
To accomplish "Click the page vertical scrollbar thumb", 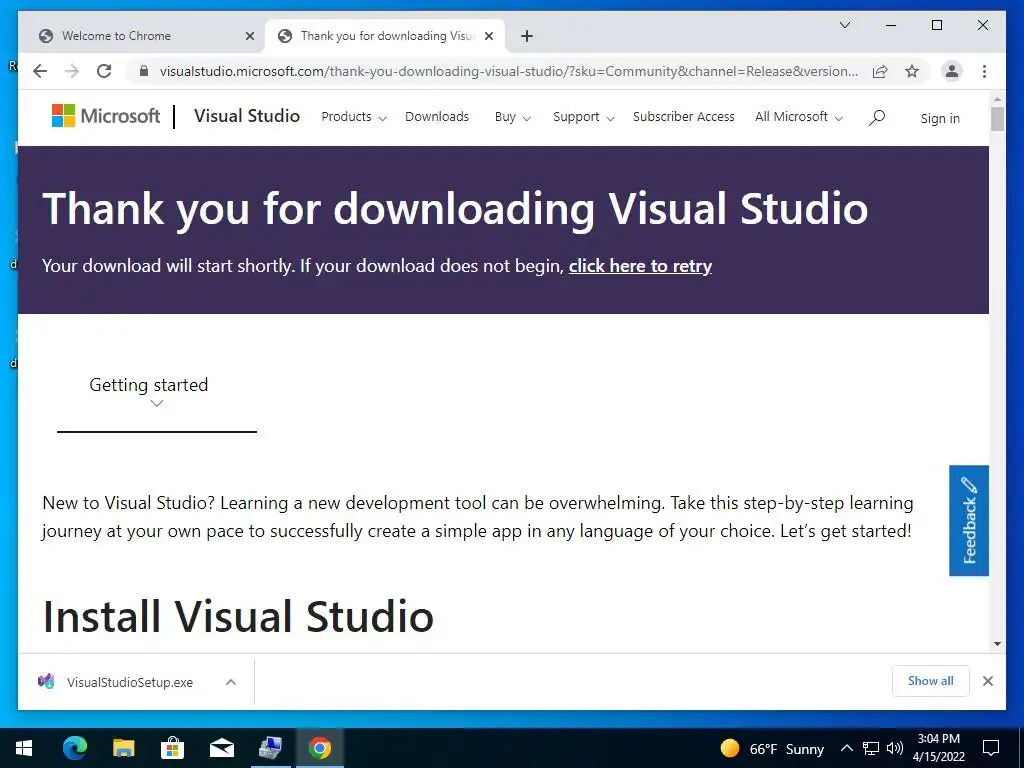I will click(x=997, y=119).
